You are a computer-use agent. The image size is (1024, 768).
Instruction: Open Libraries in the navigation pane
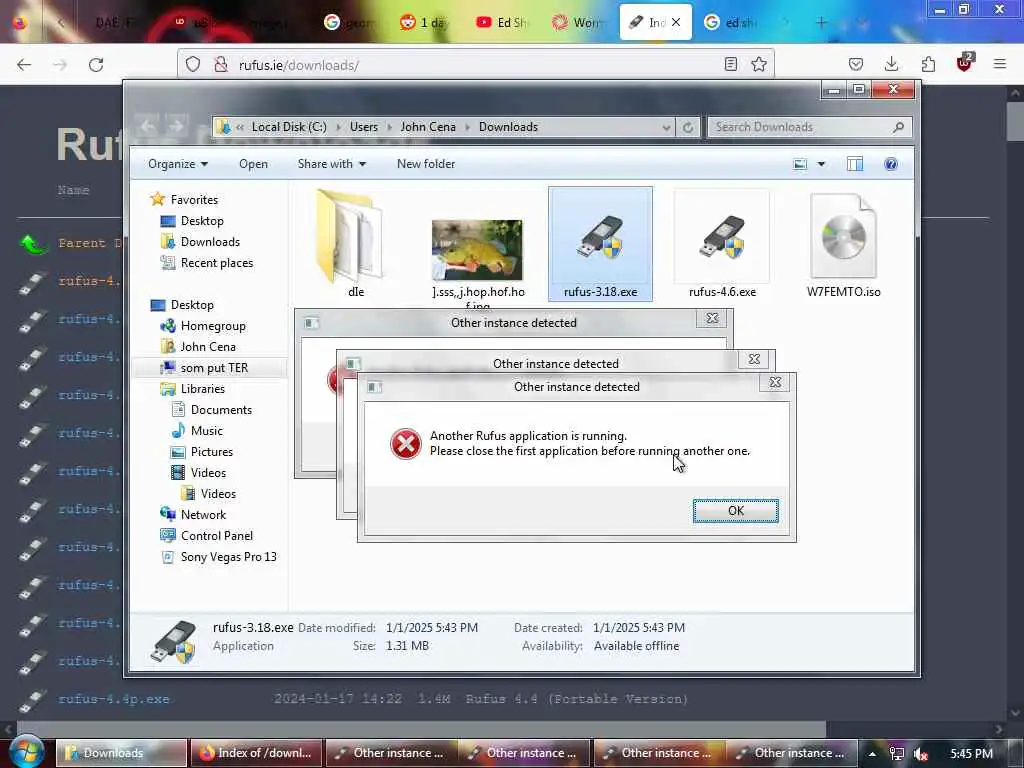pos(202,389)
